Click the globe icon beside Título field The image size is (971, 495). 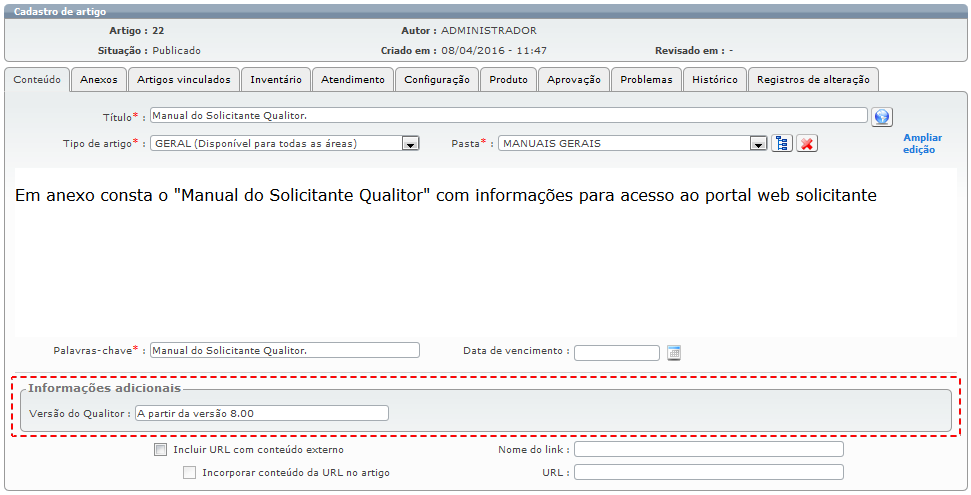881,116
